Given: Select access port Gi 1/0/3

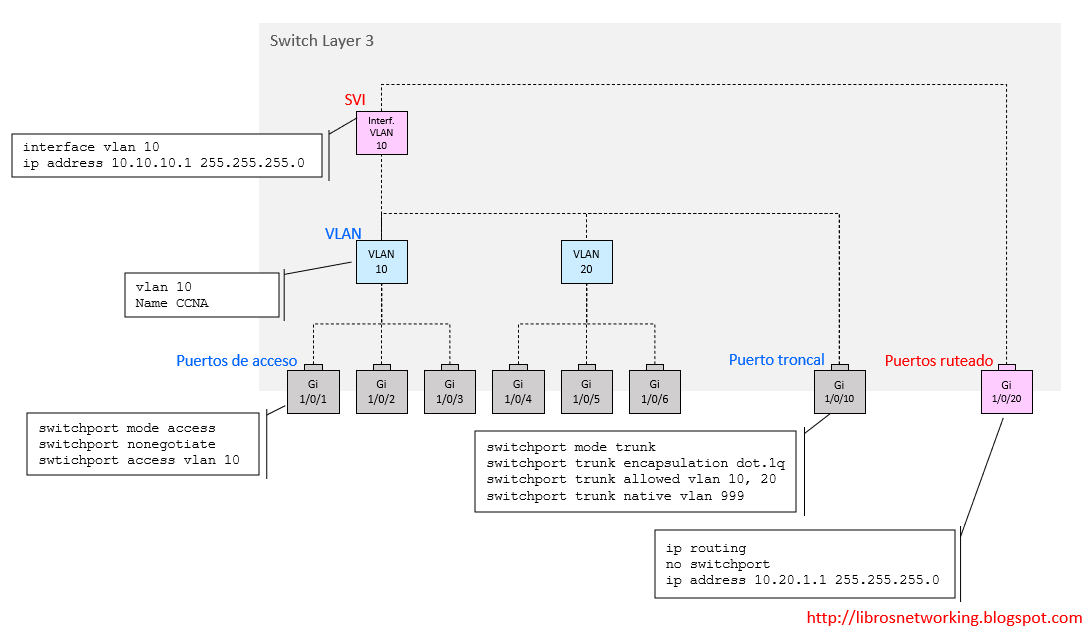Looking at the screenshot, I should point(450,391).
